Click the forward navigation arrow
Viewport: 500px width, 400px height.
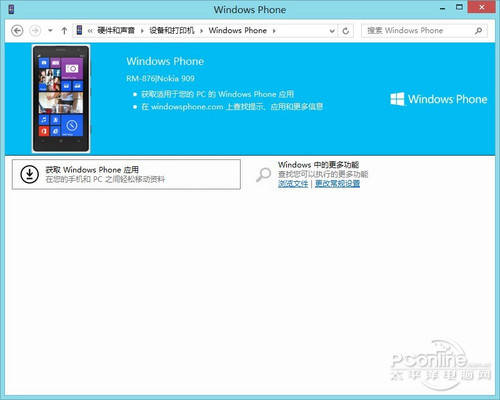click(35, 31)
